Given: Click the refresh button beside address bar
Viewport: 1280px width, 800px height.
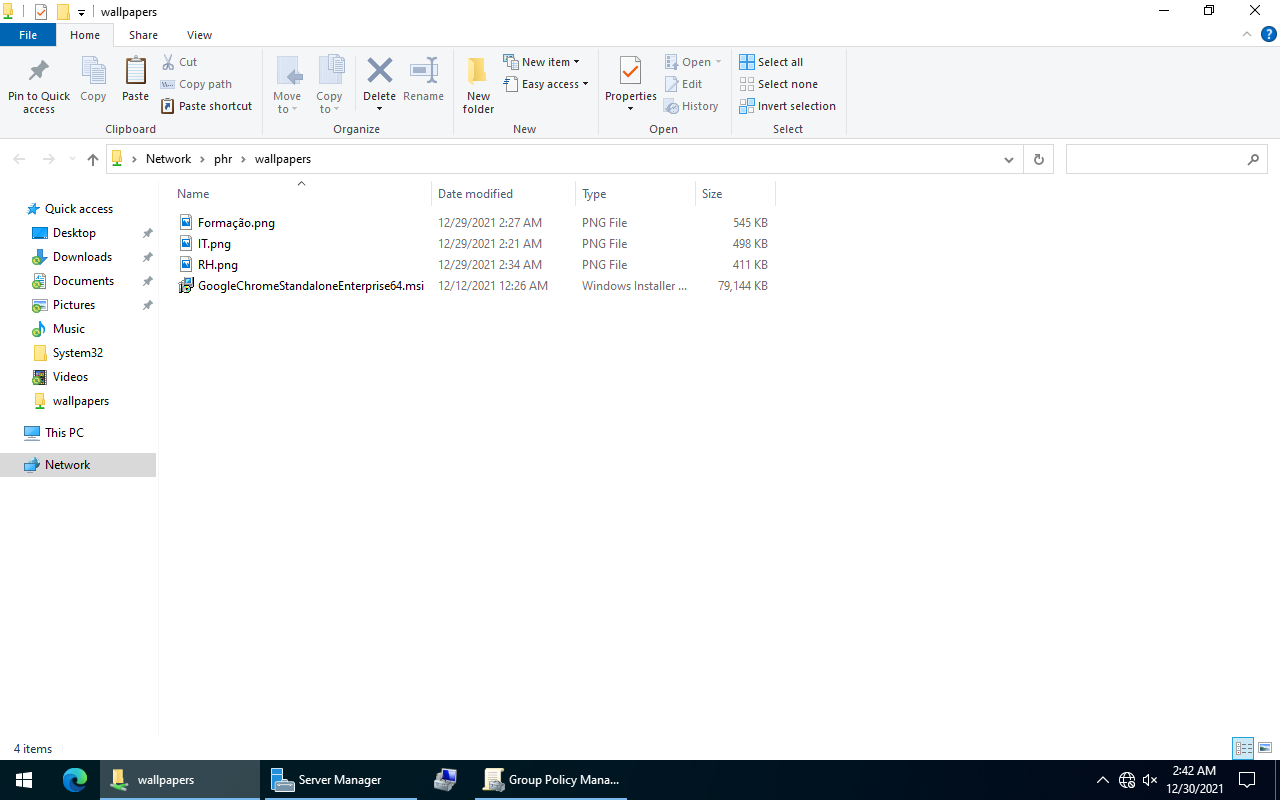Looking at the screenshot, I should click(1038, 159).
